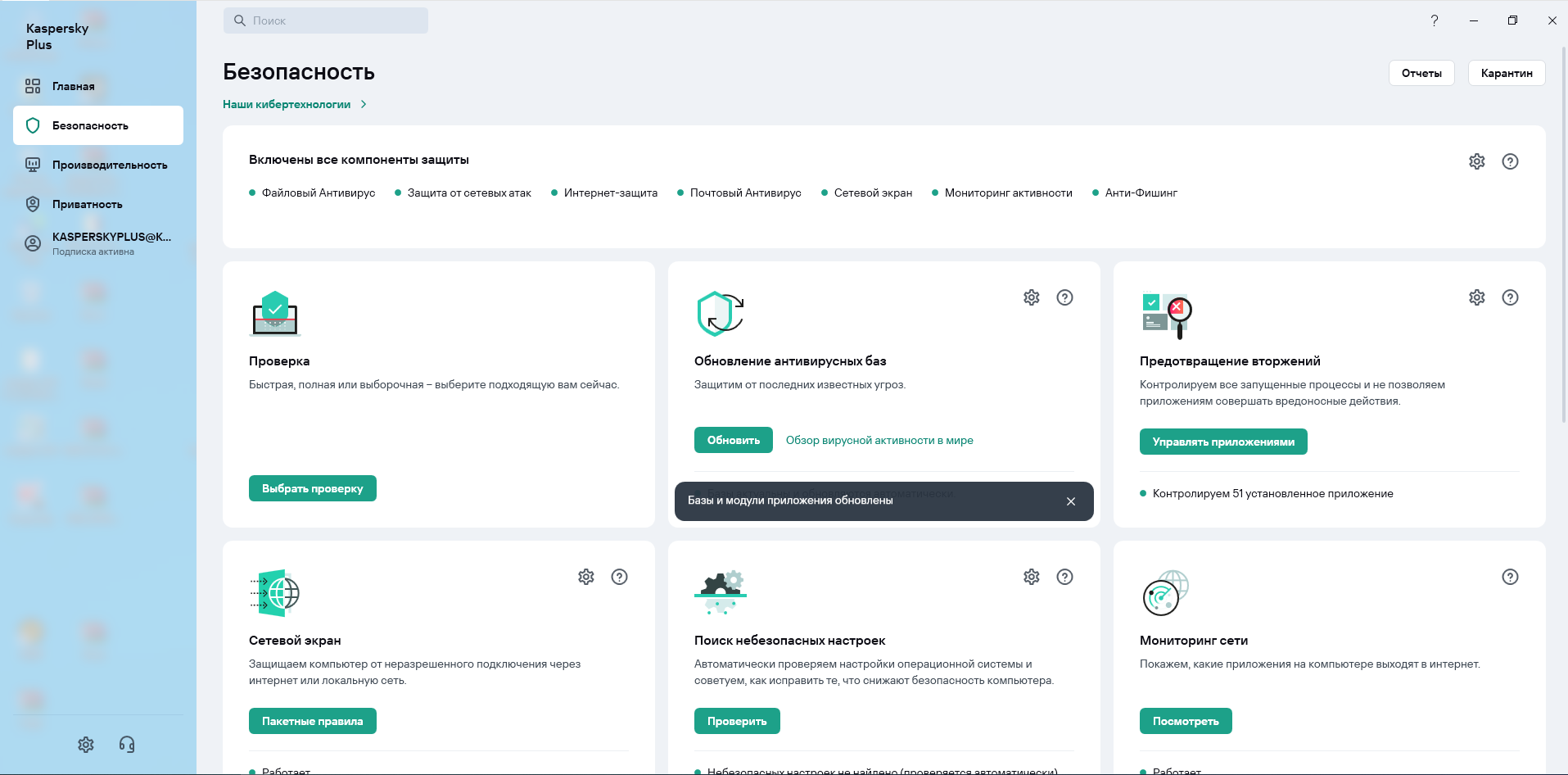Open help icon for Мониторинг сети card
The height and width of the screenshot is (775, 1568).
coord(1510,577)
